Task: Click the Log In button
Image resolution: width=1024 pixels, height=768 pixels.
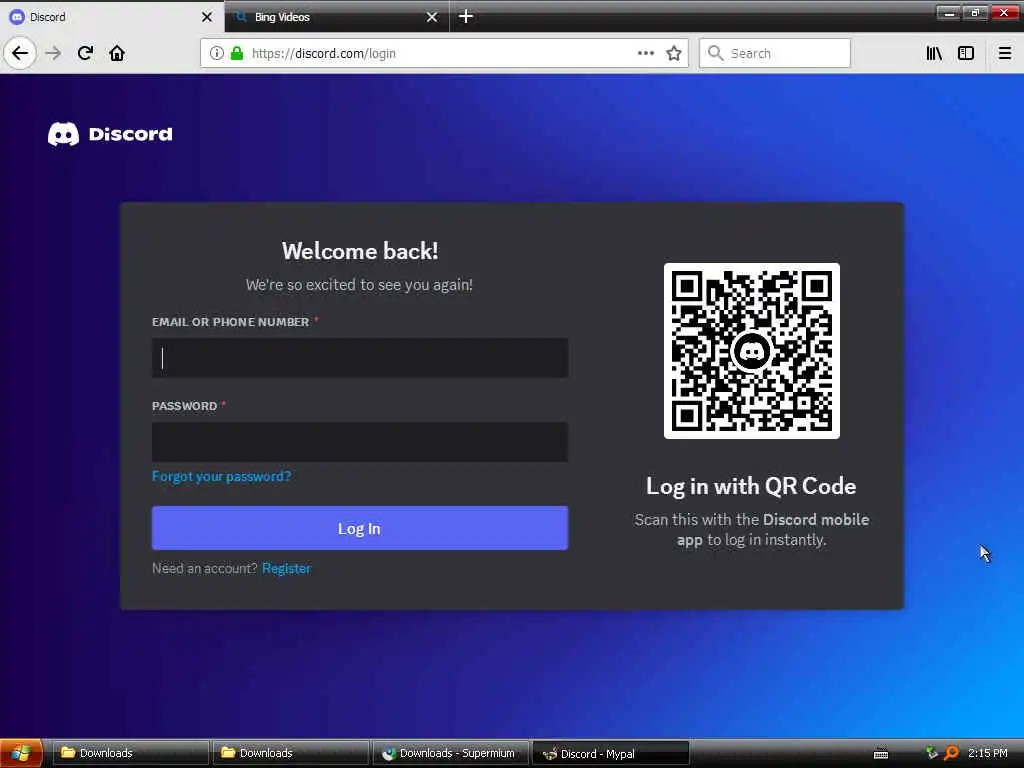Action: 360,528
